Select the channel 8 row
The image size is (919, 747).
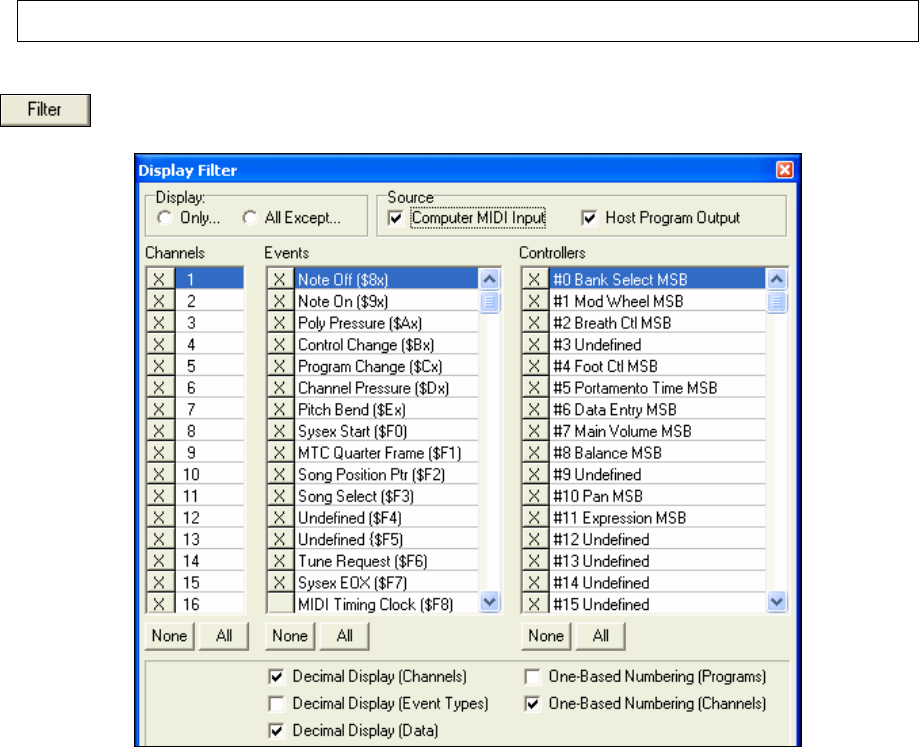click(x=209, y=431)
